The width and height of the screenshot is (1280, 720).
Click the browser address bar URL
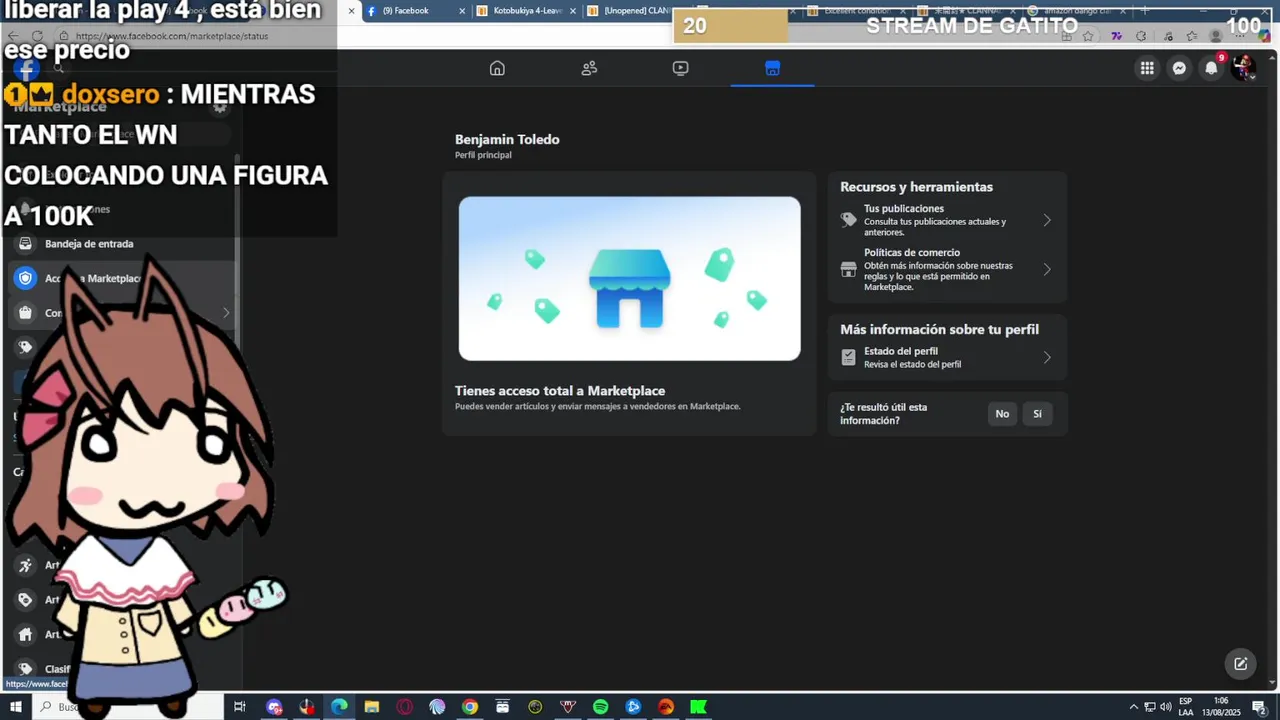point(172,36)
